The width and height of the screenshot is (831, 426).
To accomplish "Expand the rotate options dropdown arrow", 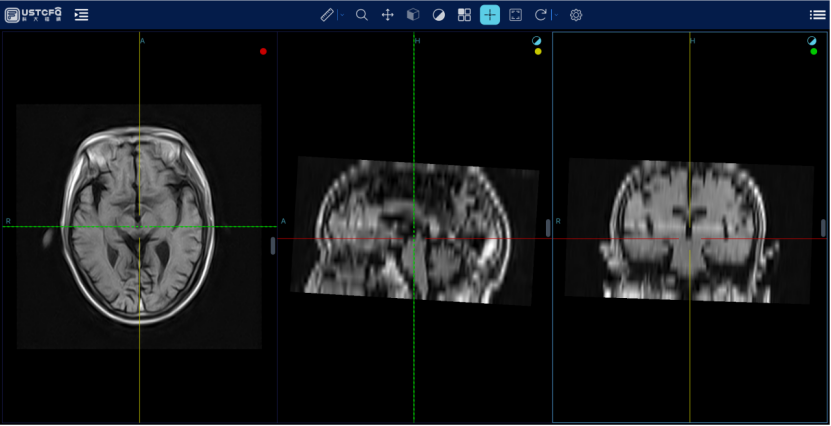I will coord(555,15).
